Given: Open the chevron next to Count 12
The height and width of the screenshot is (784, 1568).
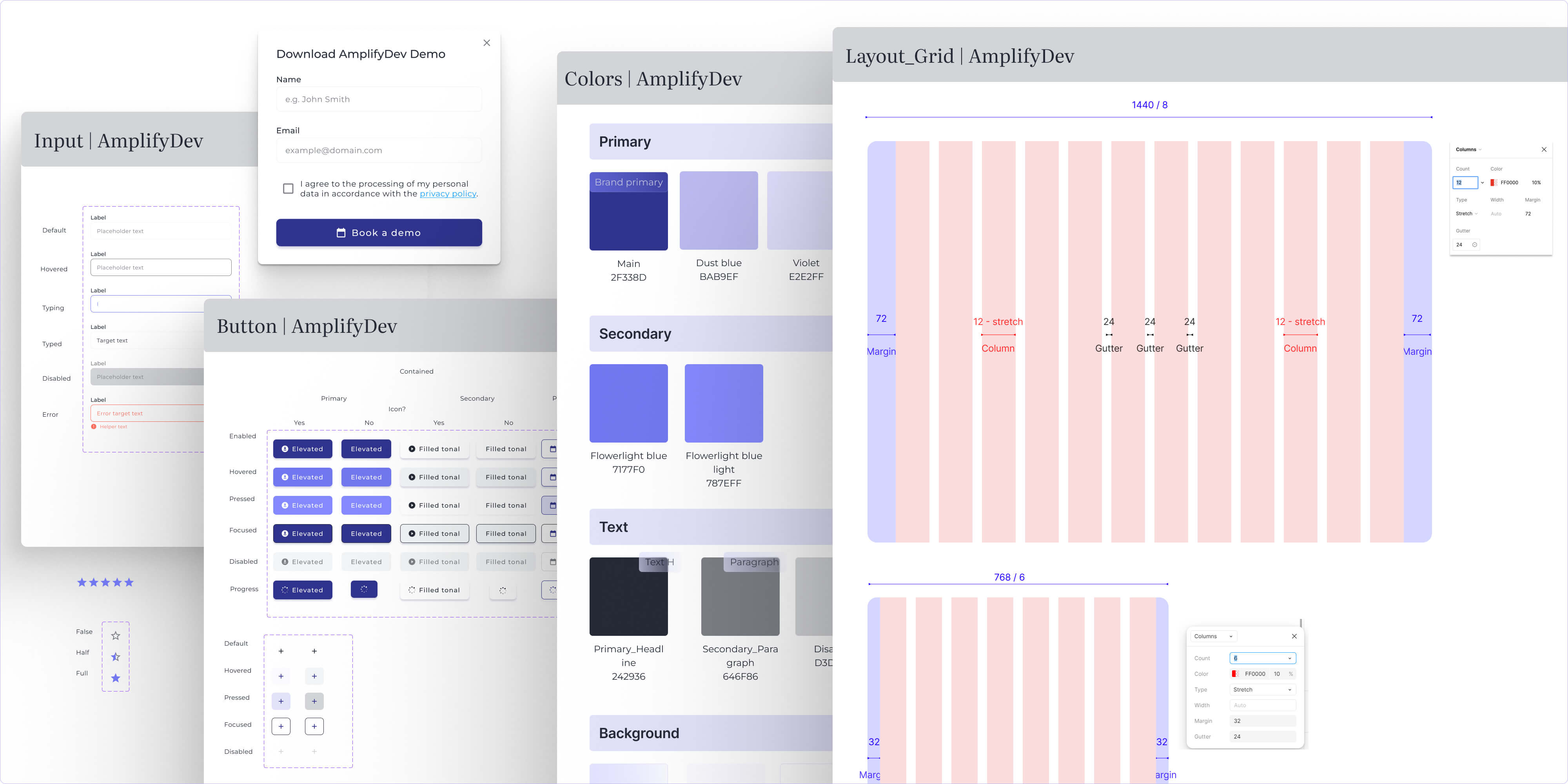Looking at the screenshot, I should click(x=1482, y=183).
